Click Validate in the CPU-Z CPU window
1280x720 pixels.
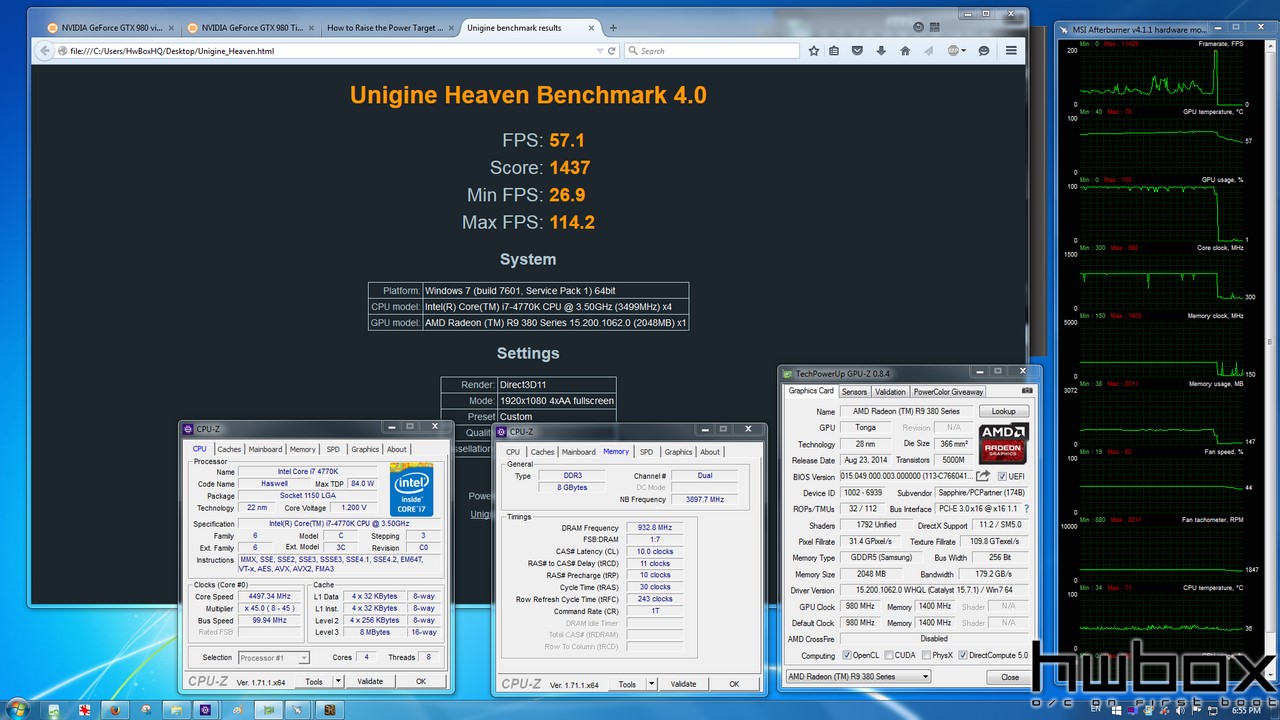370,681
